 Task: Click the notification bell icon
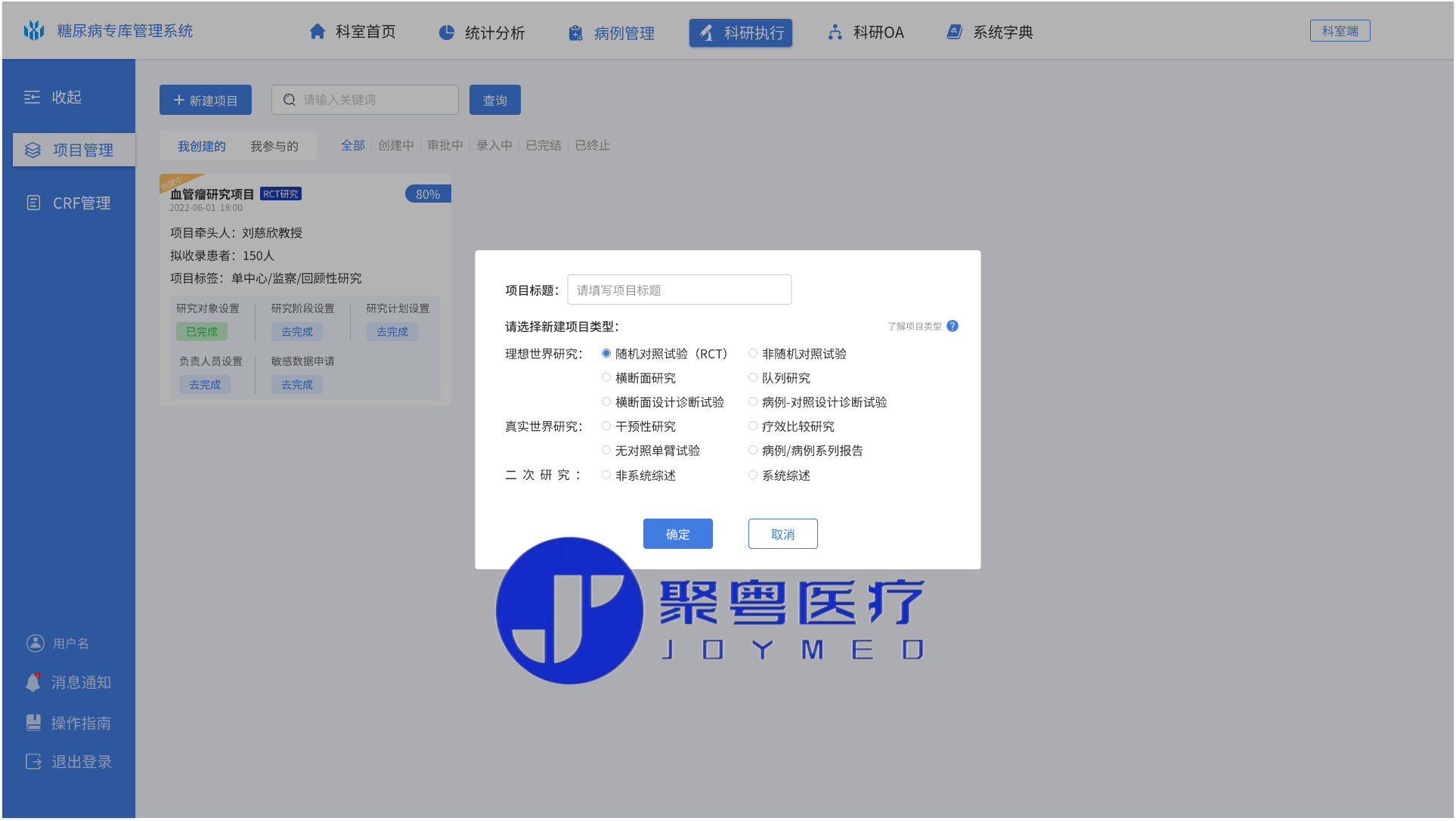(33, 683)
